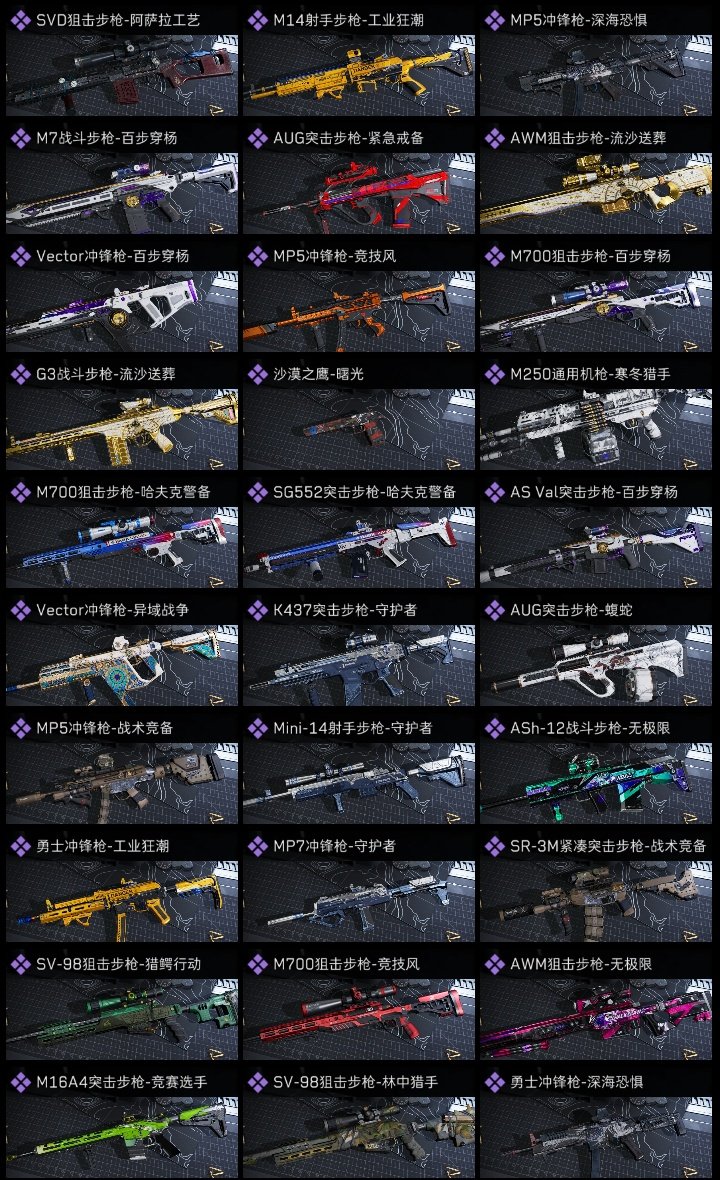Click the purple icon next to 沙漠之鹰-曙光

tap(257, 374)
